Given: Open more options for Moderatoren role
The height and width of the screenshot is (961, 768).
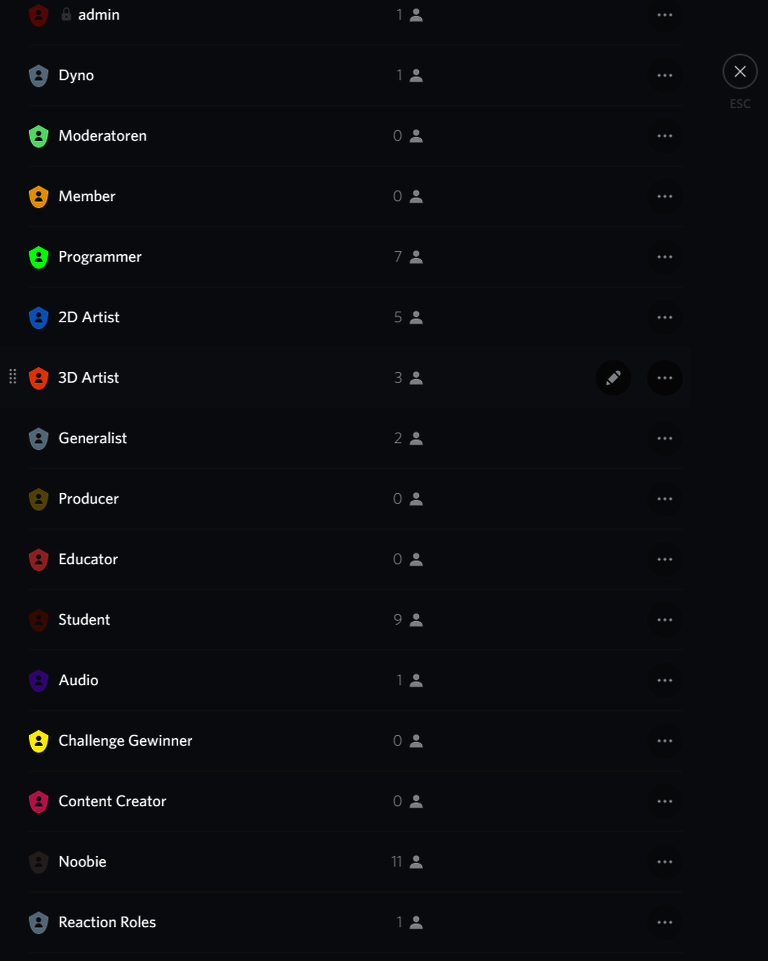Looking at the screenshot, I should click(665, 136).
